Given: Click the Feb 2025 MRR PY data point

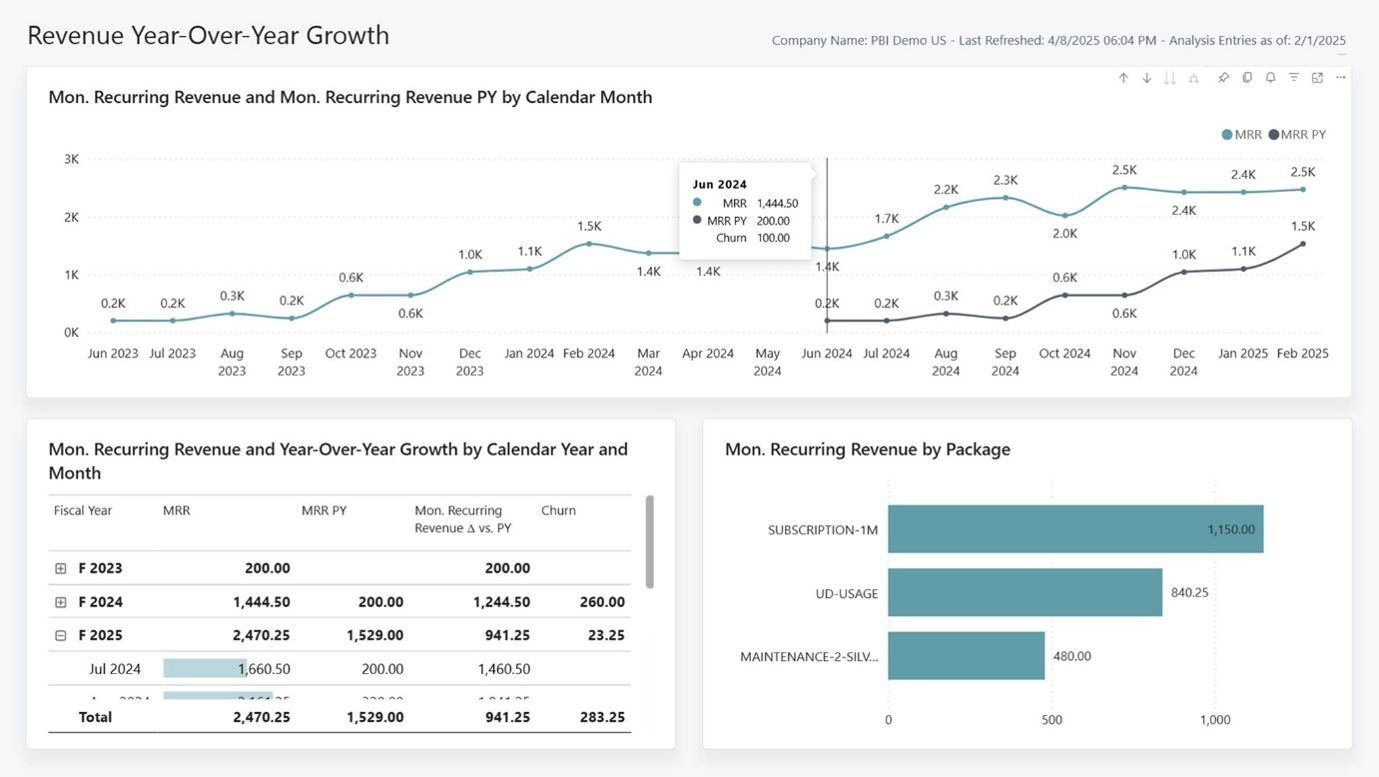Looking at the screenshot, I should click(1303, 244).
